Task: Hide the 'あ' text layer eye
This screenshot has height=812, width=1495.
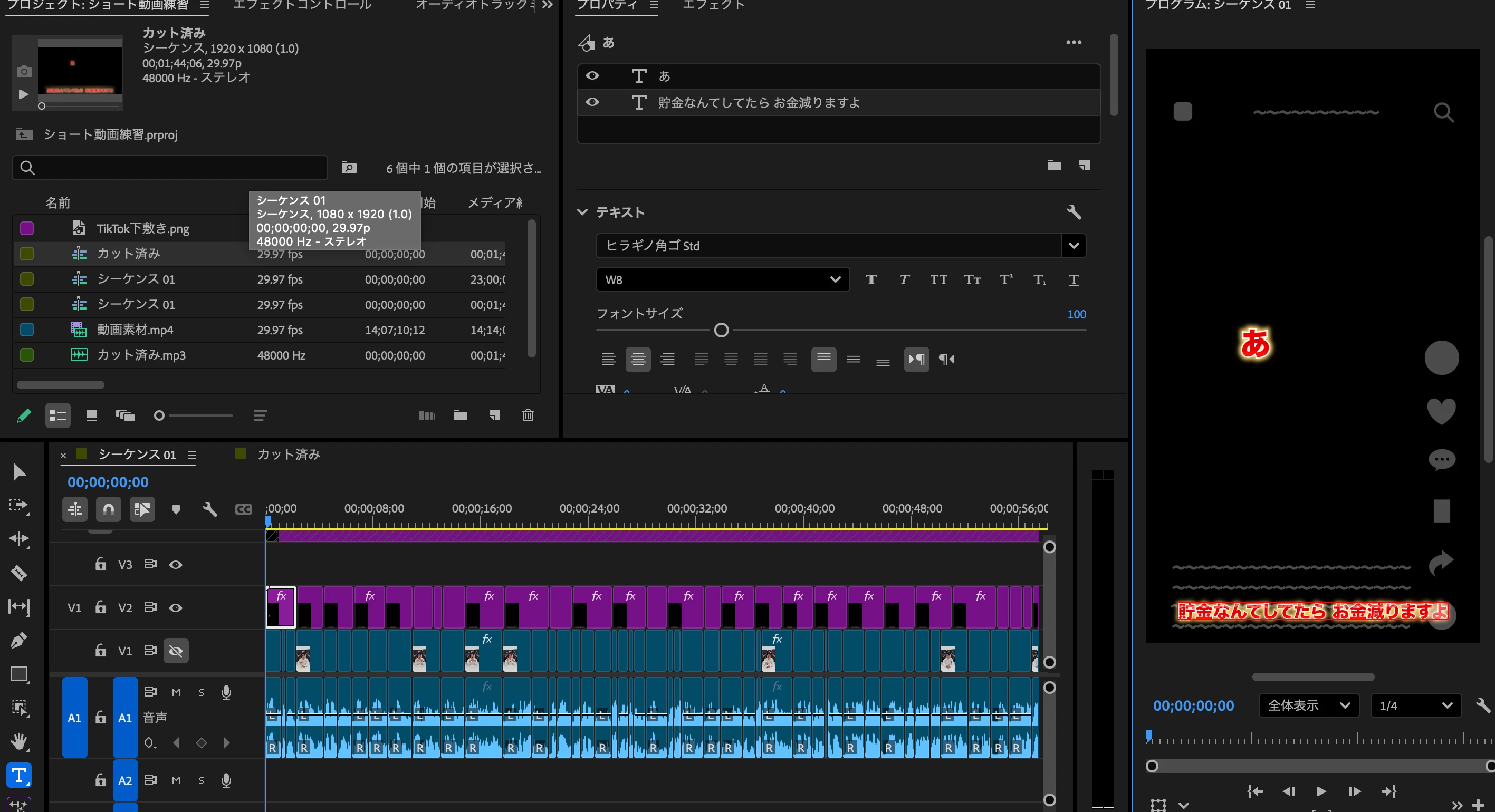Action: [592, 75]
